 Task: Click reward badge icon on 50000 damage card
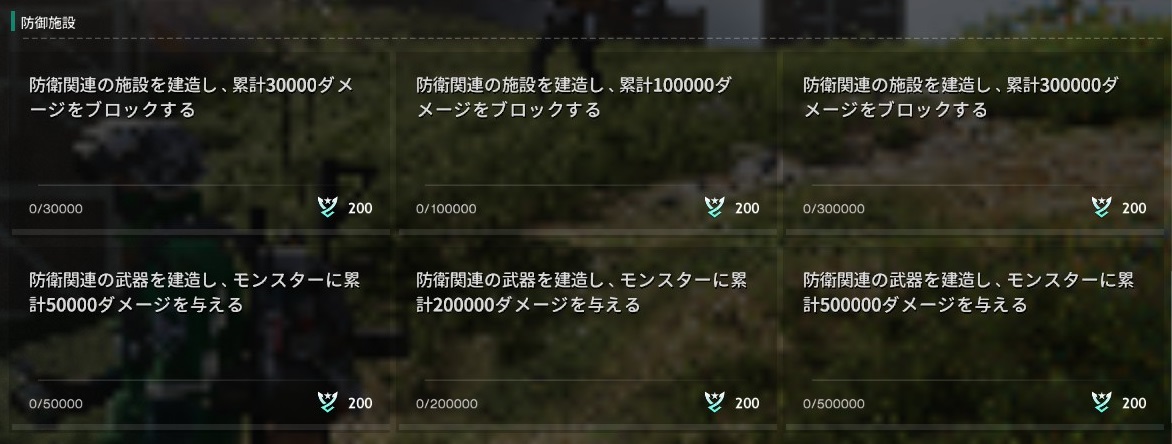[327, 402]
